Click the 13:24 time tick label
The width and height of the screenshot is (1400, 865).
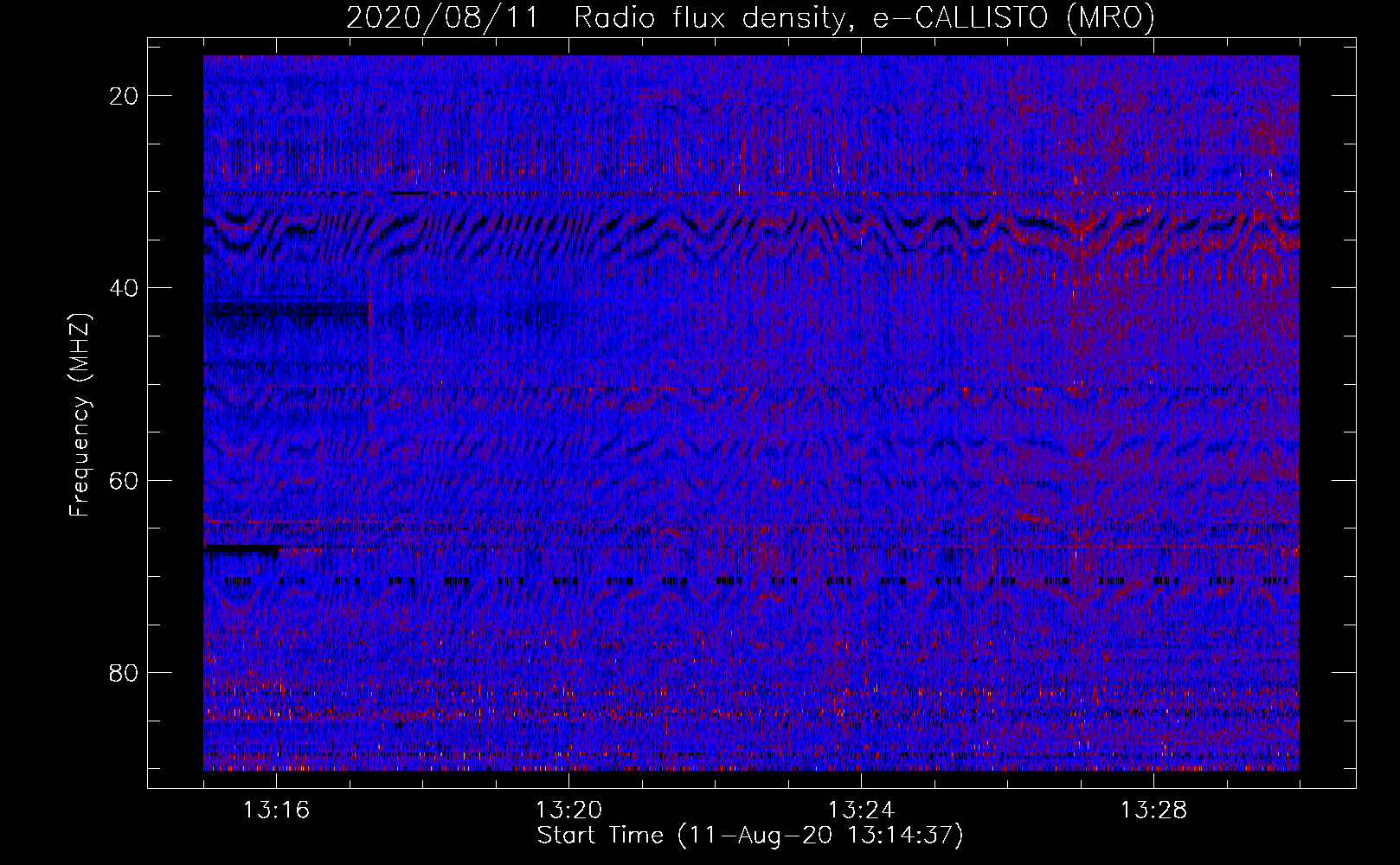pyautogui.click(x=861, y=811)
